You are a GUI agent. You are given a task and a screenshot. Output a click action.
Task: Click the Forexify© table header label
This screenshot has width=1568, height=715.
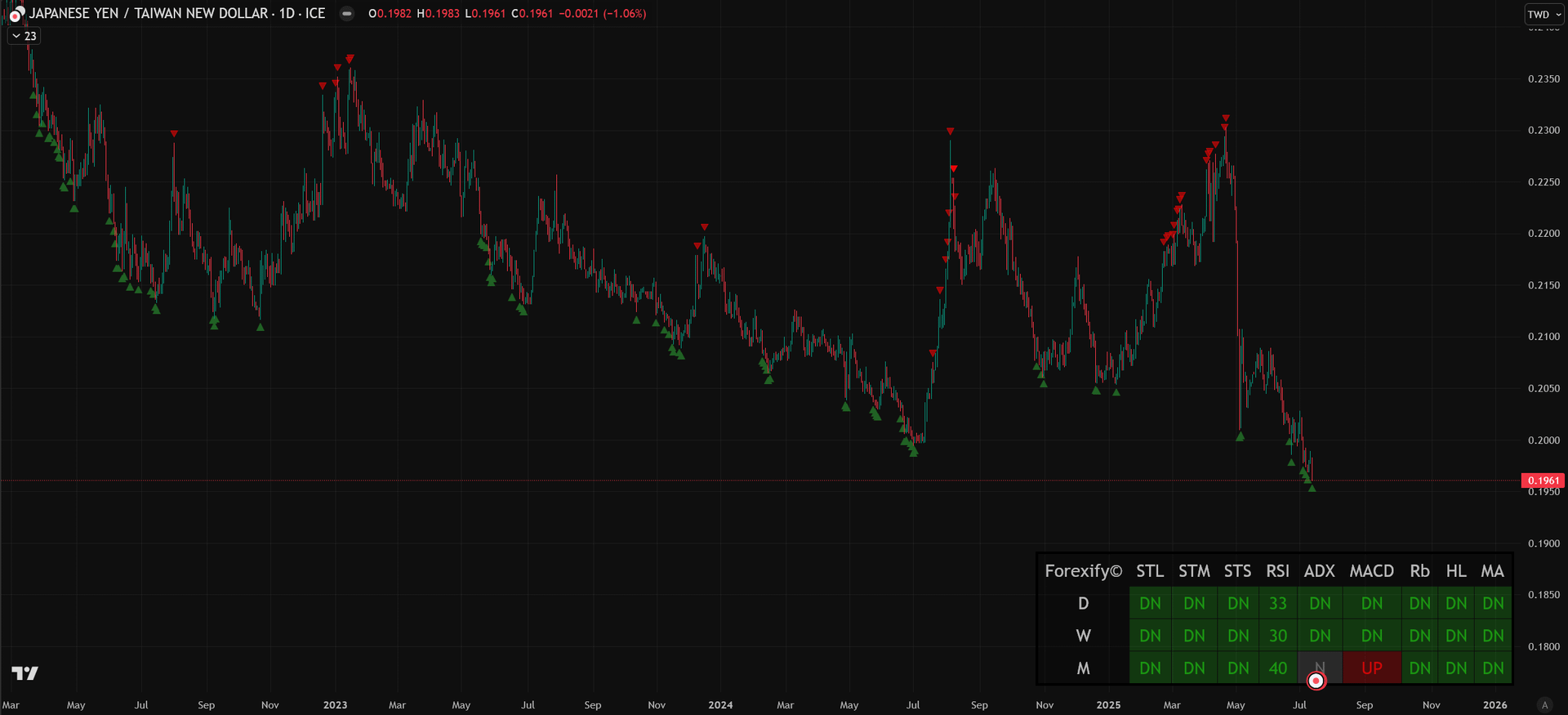click(1083, 571)
